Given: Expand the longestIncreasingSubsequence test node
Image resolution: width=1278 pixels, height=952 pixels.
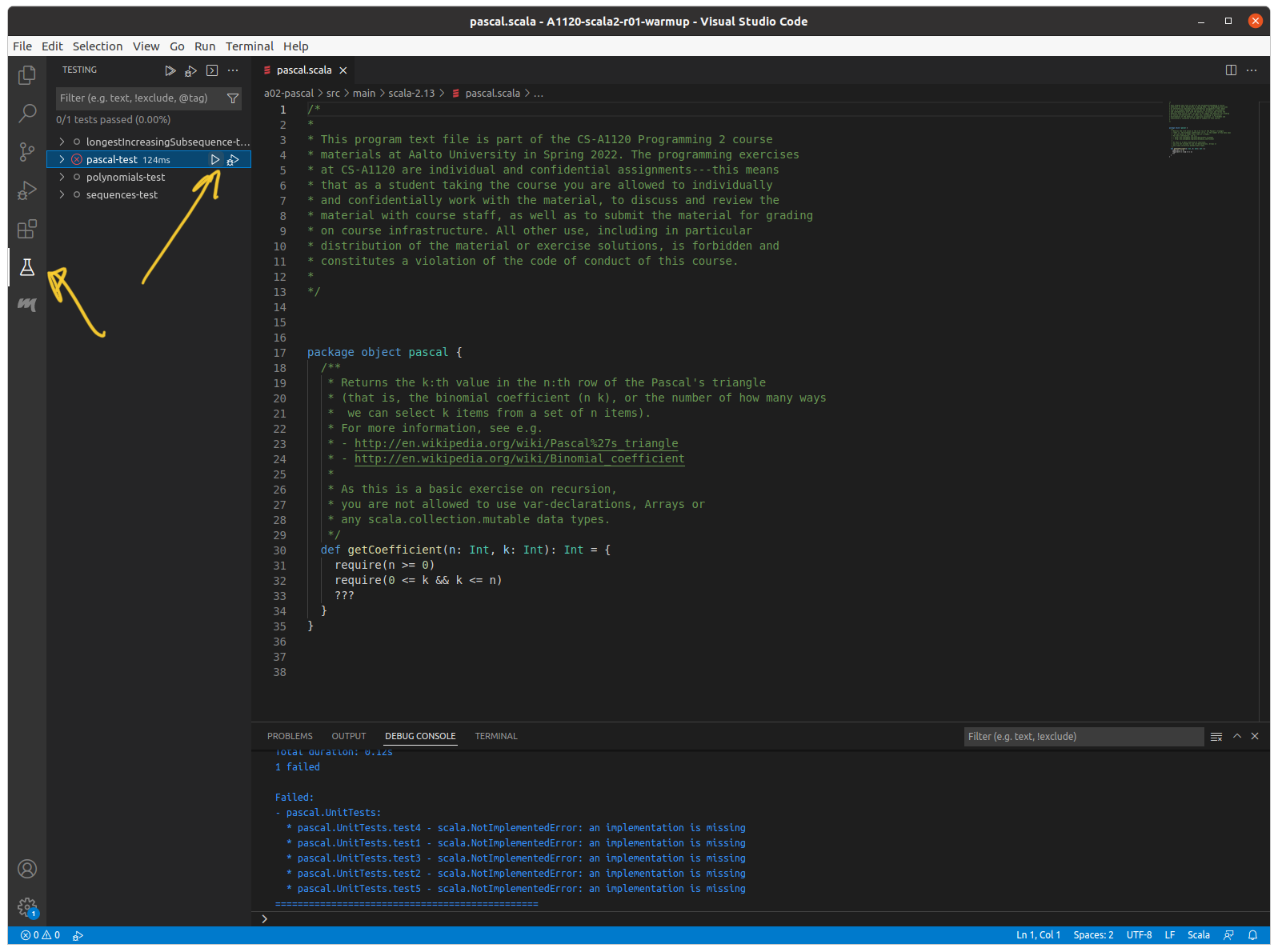Looking at the screenshot, I should tap(62, 142).
